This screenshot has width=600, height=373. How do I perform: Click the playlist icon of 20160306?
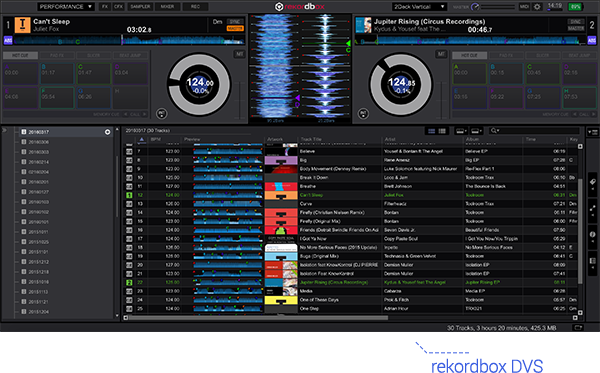coord(24,142)
